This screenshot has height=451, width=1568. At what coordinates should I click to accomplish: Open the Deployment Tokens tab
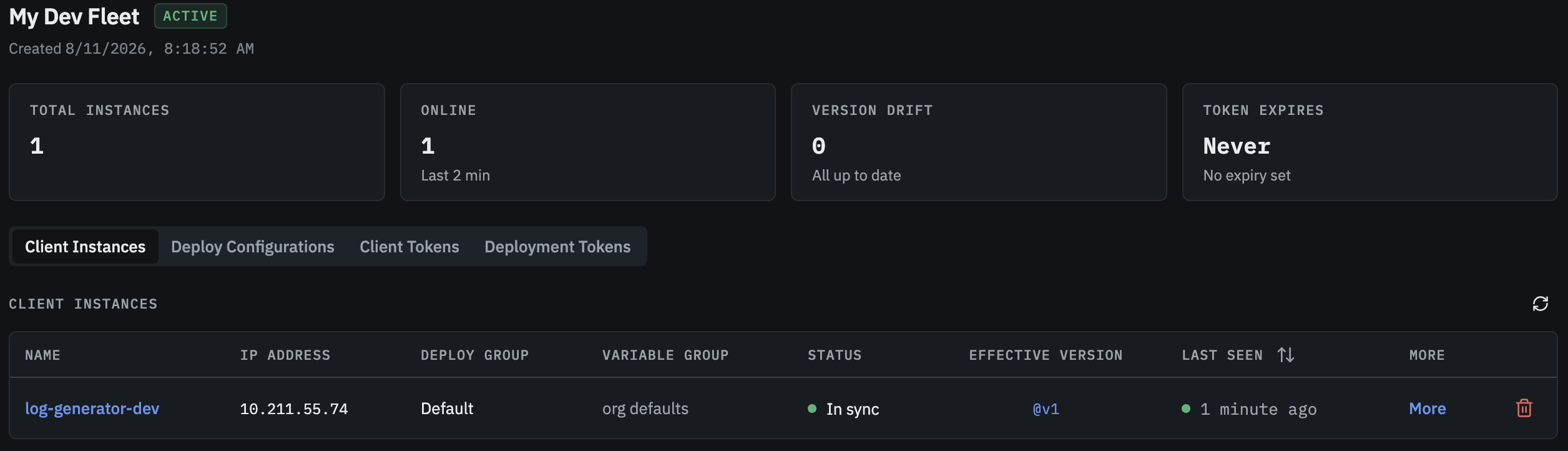[557, 247]
